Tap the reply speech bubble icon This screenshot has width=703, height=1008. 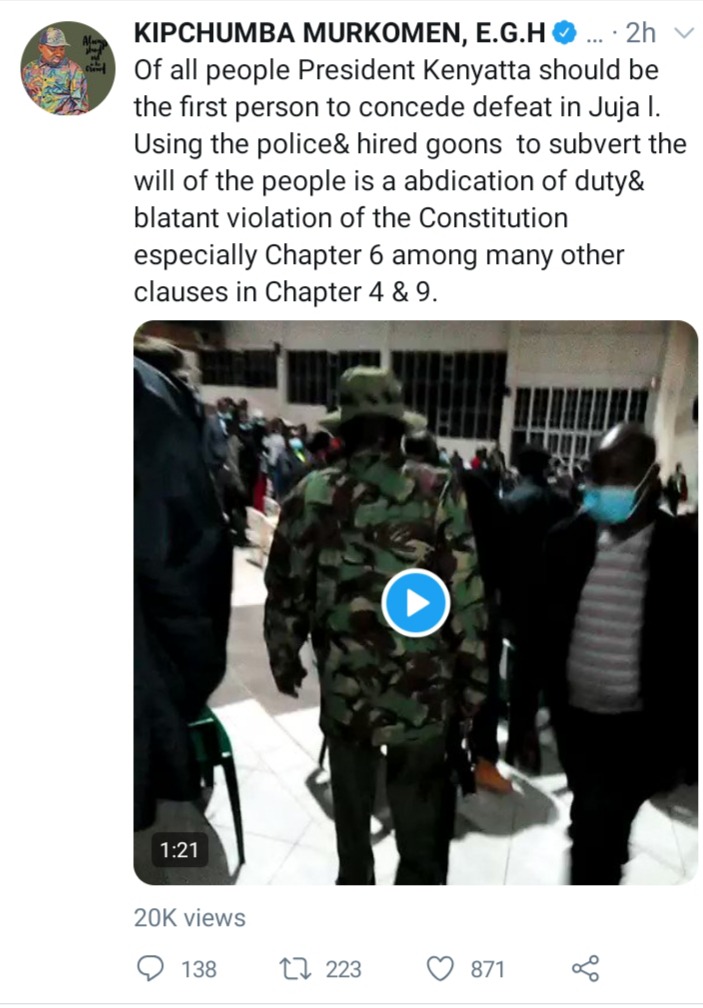[150, 968]
